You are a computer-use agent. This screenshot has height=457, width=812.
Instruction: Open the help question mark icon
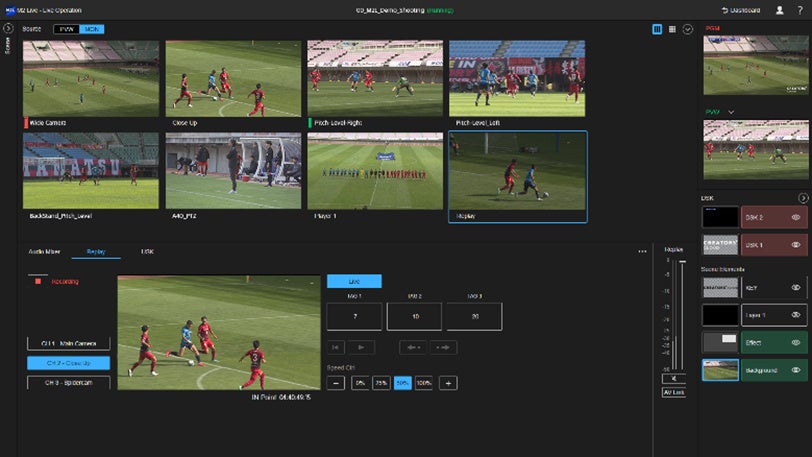[x=800, y=10]
